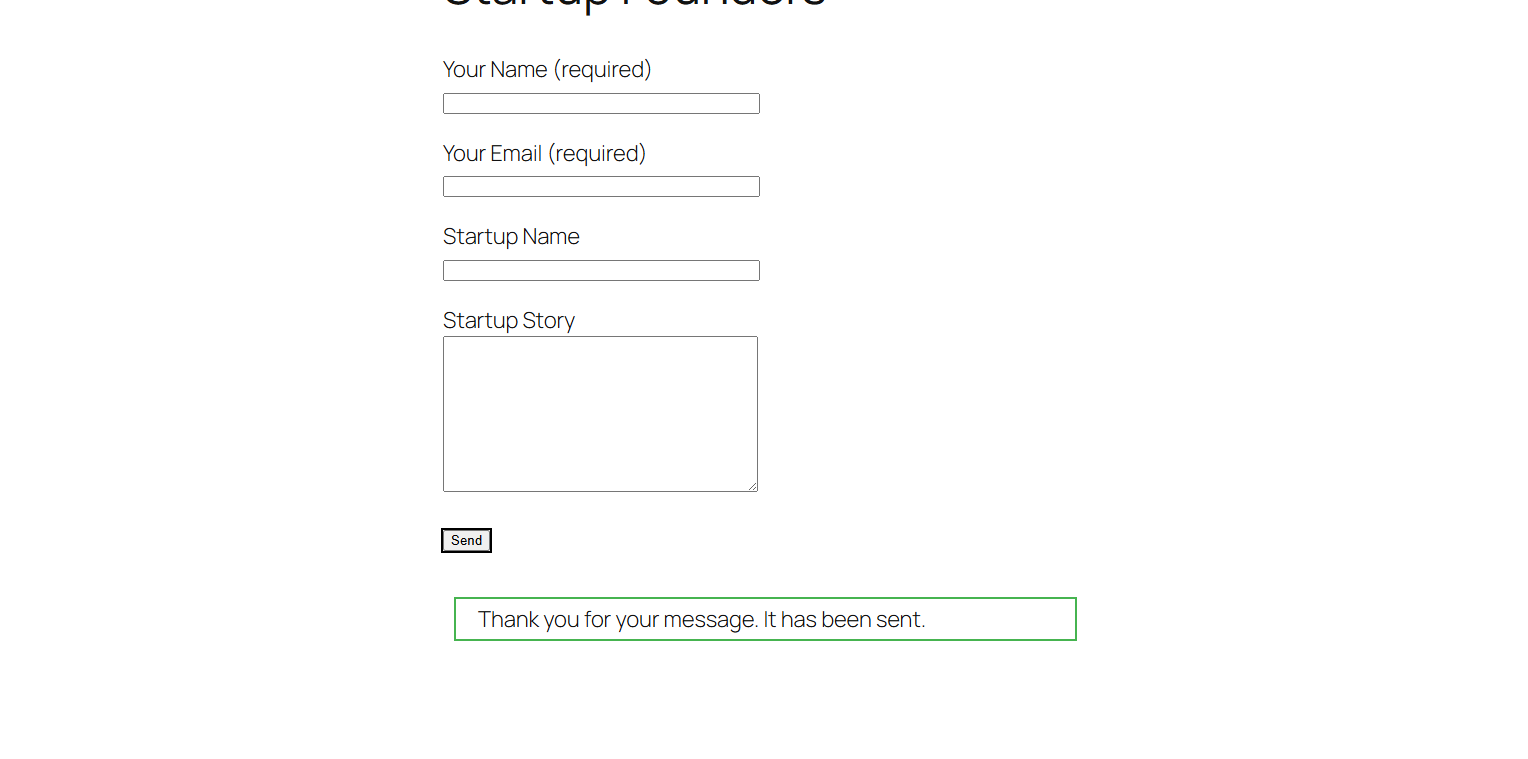Click the partially visible page heading

coord(634,5)
